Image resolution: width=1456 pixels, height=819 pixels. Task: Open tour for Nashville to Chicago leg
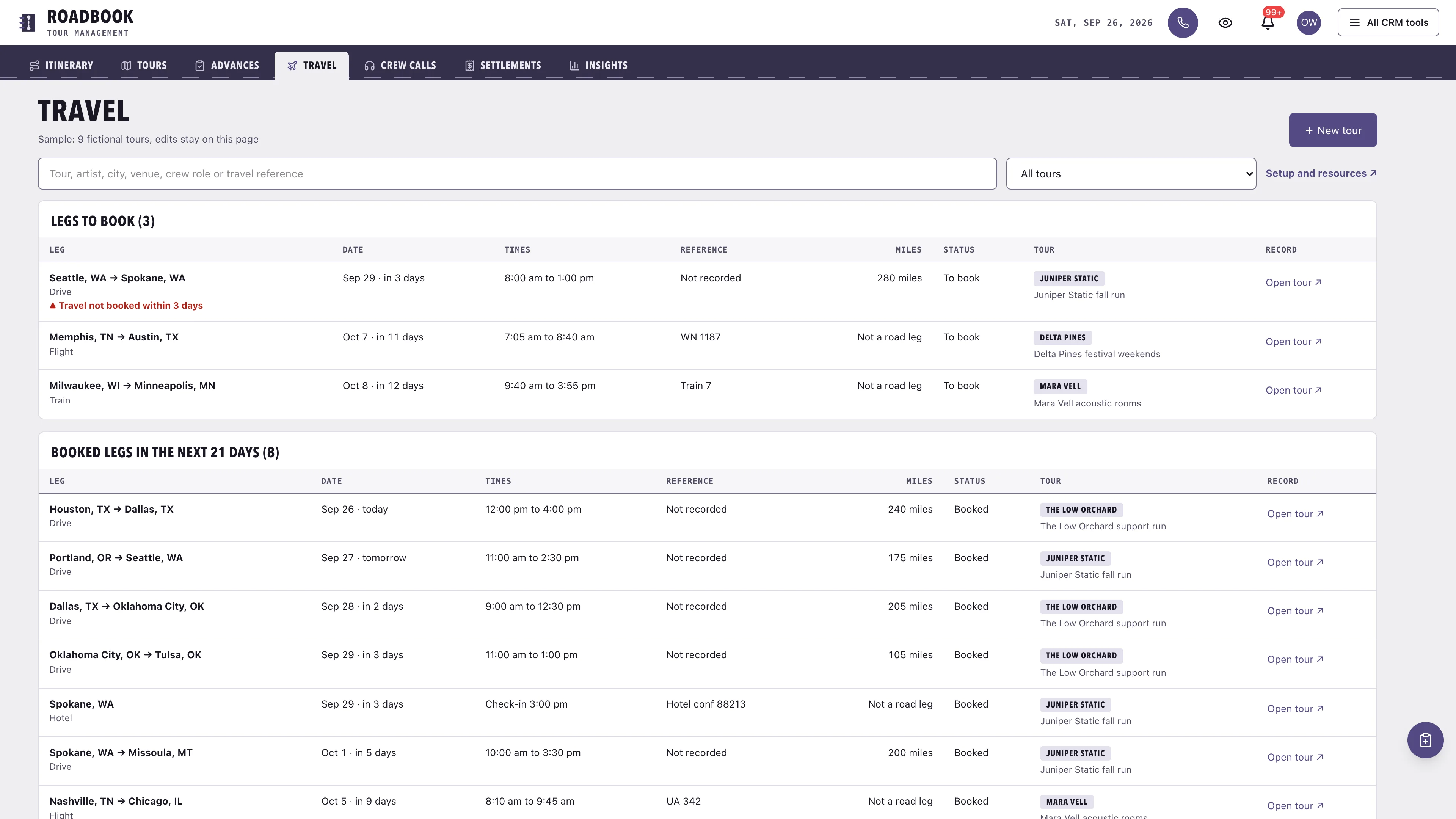(x=1295, y=806)
